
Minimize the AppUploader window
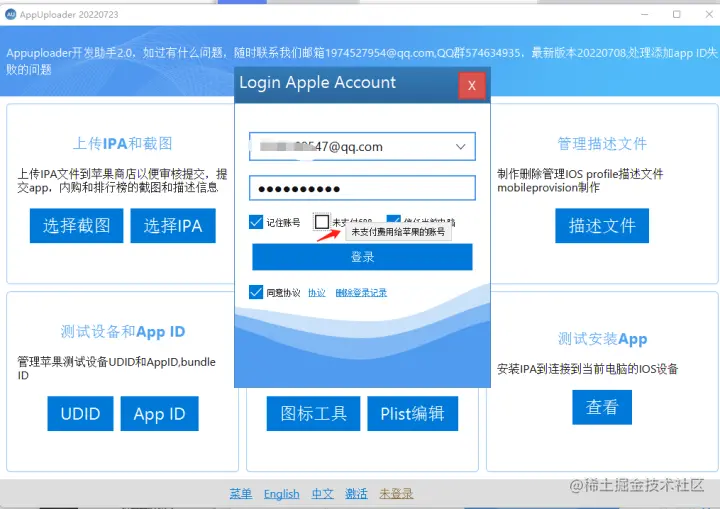[645, 15]
